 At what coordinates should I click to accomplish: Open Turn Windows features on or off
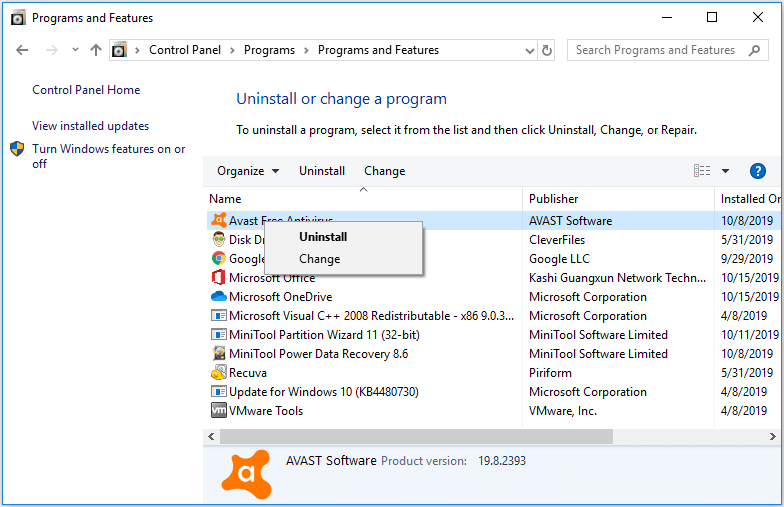[x=108, y=156]
